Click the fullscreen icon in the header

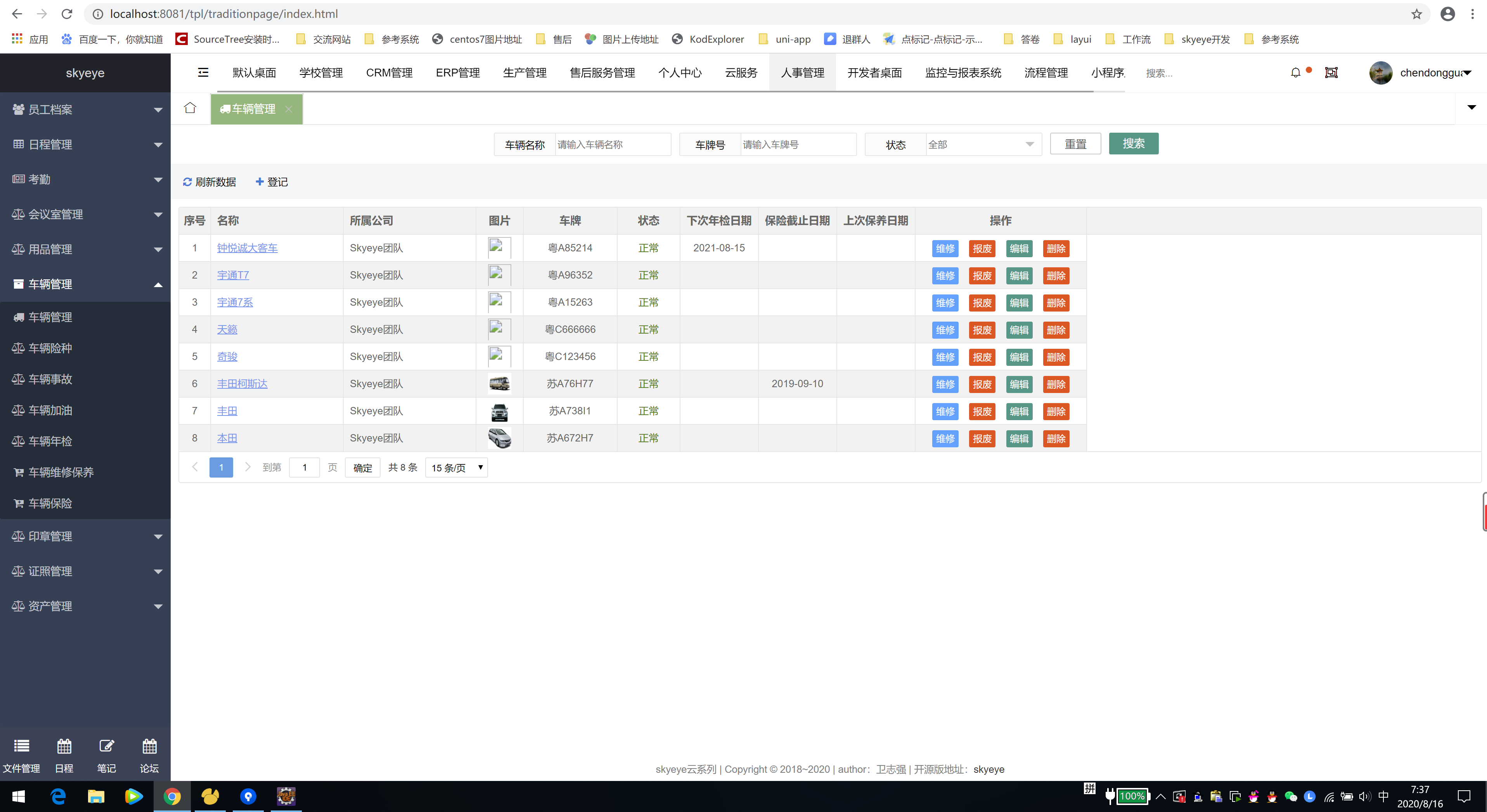click(1331, 73)
